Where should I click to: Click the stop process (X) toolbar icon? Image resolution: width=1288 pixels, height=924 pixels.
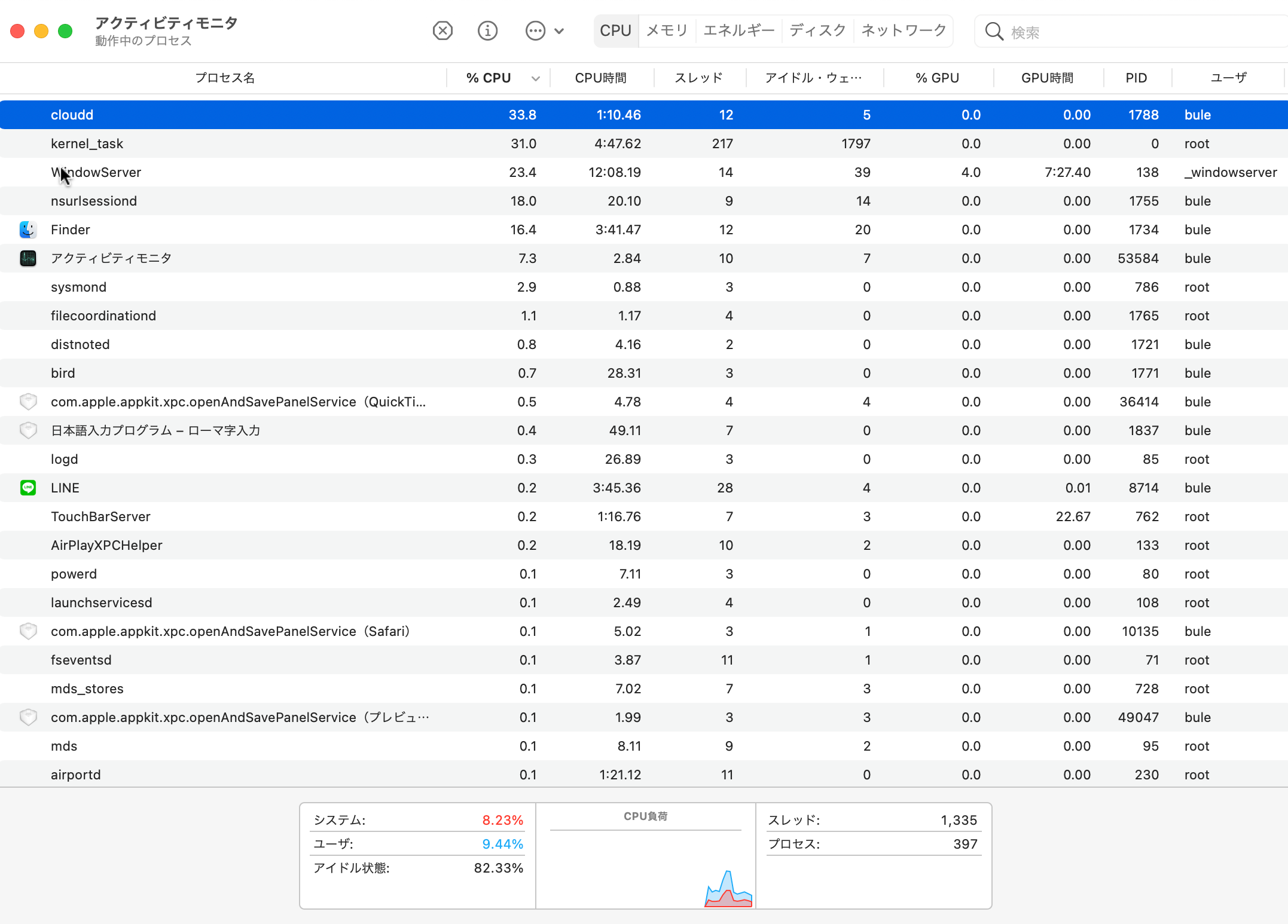coord(442,30)
